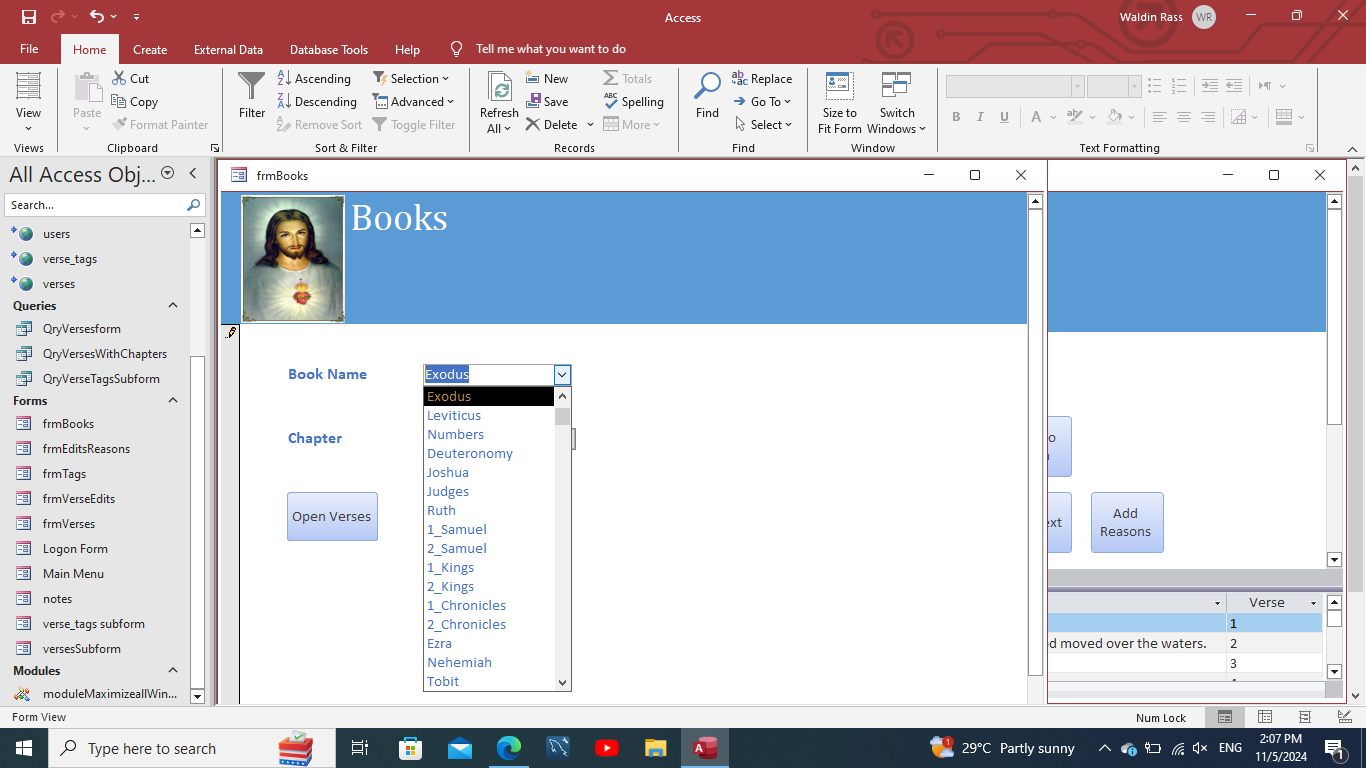Click the Save record icon

[x=534, y=101]
